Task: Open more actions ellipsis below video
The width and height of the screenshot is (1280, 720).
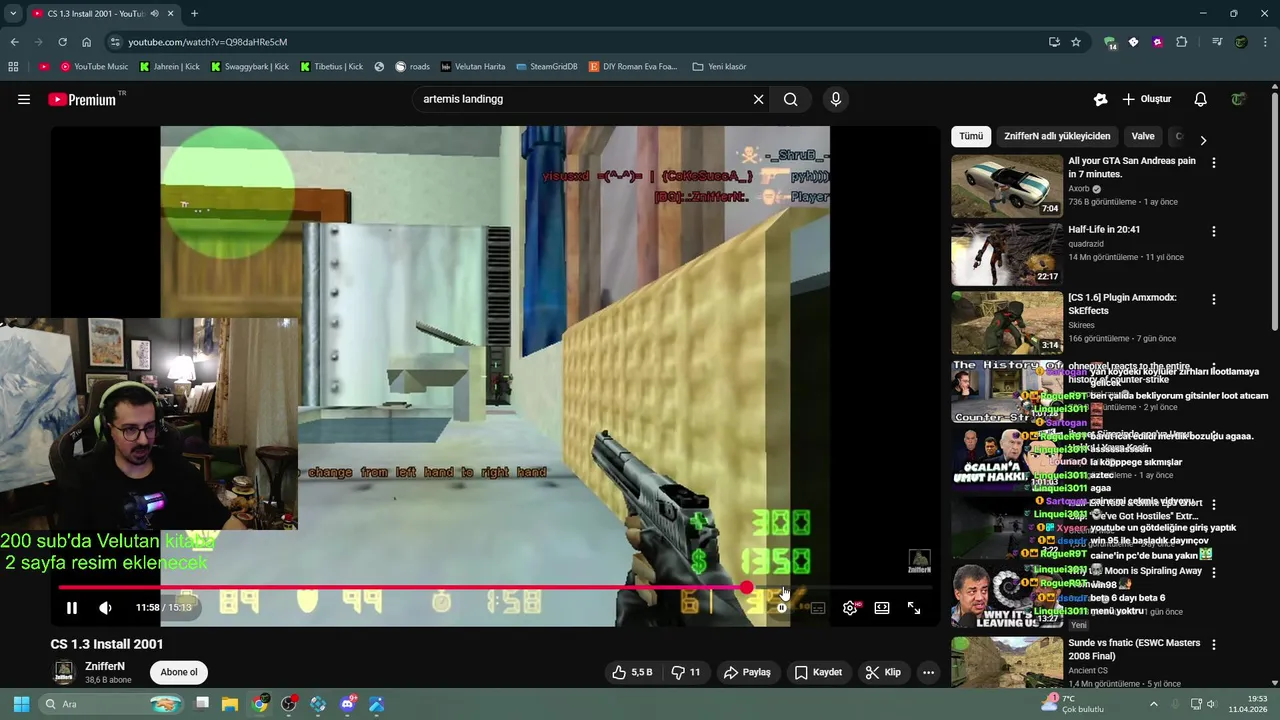Action: tap(928, 672)
